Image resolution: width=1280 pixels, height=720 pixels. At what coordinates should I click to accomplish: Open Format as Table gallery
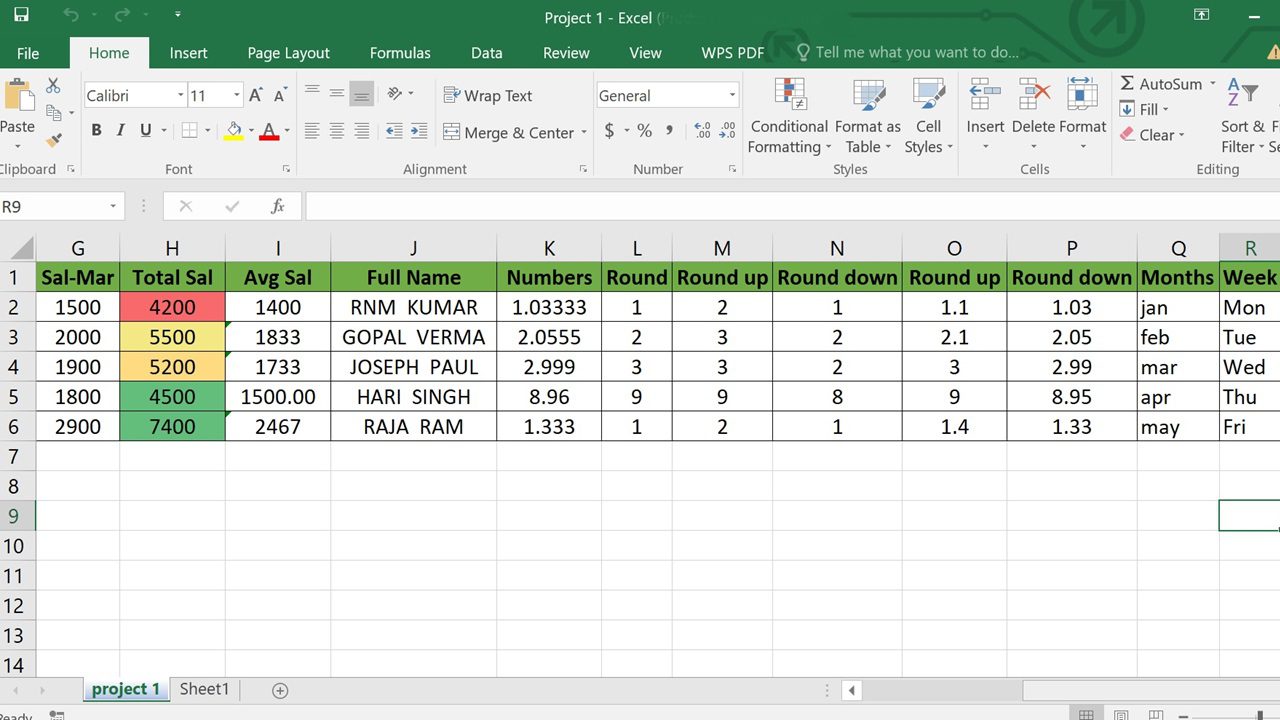[x=867, y=117]
